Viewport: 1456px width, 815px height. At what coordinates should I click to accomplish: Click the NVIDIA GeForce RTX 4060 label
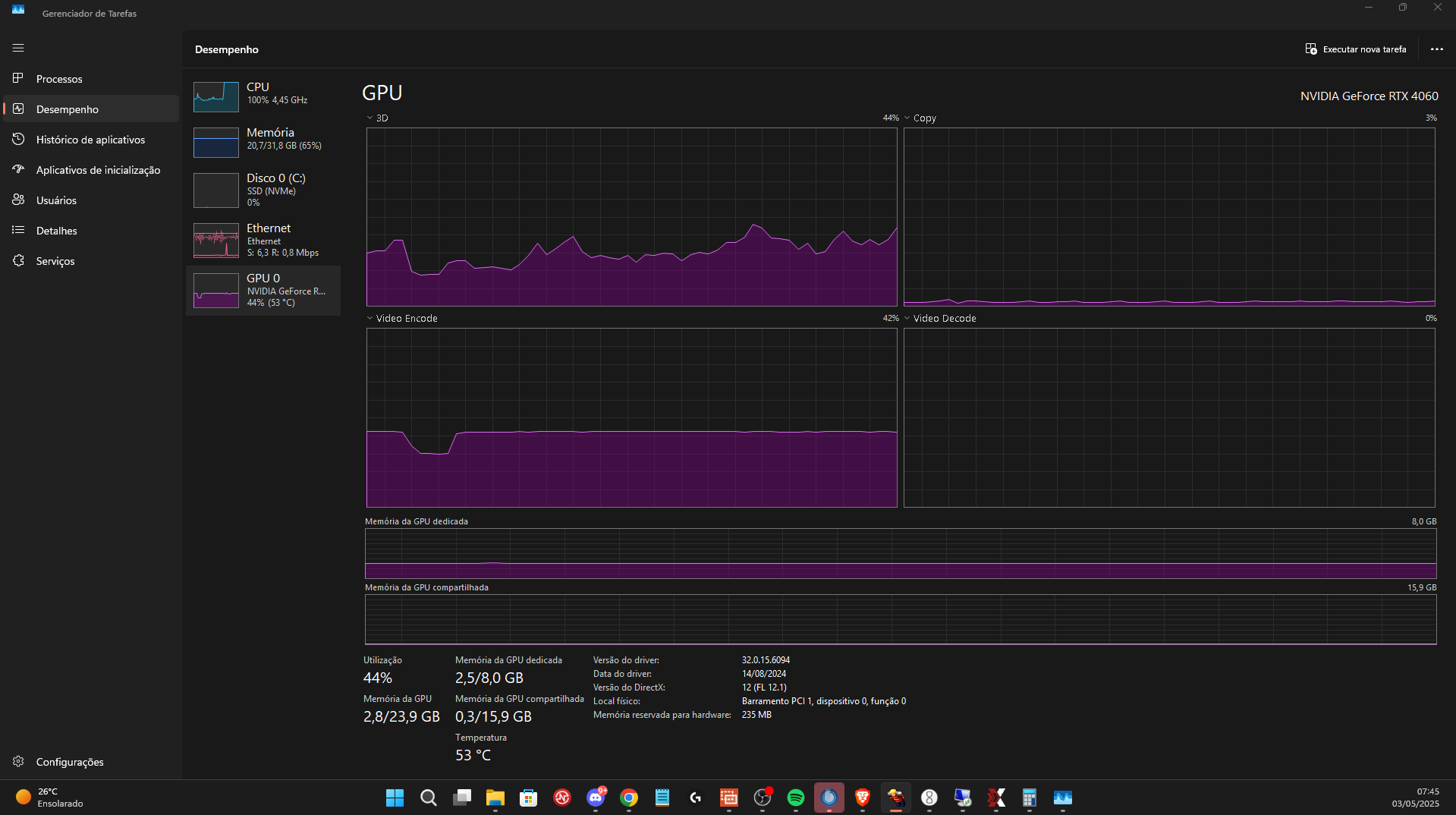[x=1369, y=96]
